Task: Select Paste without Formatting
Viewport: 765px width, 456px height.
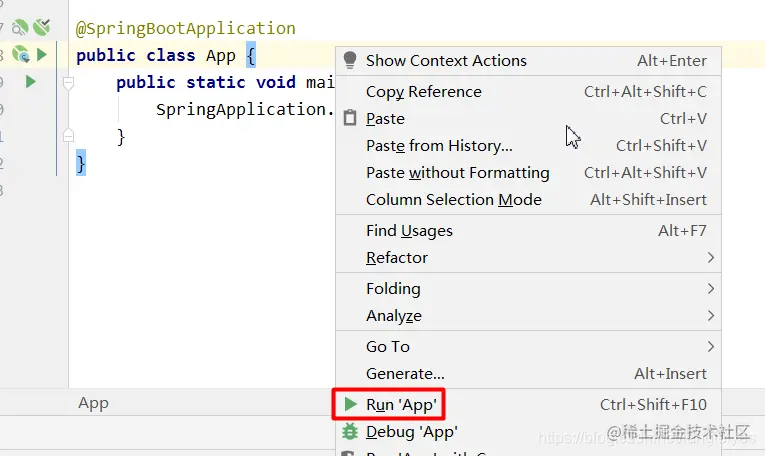Action: pyautogui.click(x=528, y=173)
